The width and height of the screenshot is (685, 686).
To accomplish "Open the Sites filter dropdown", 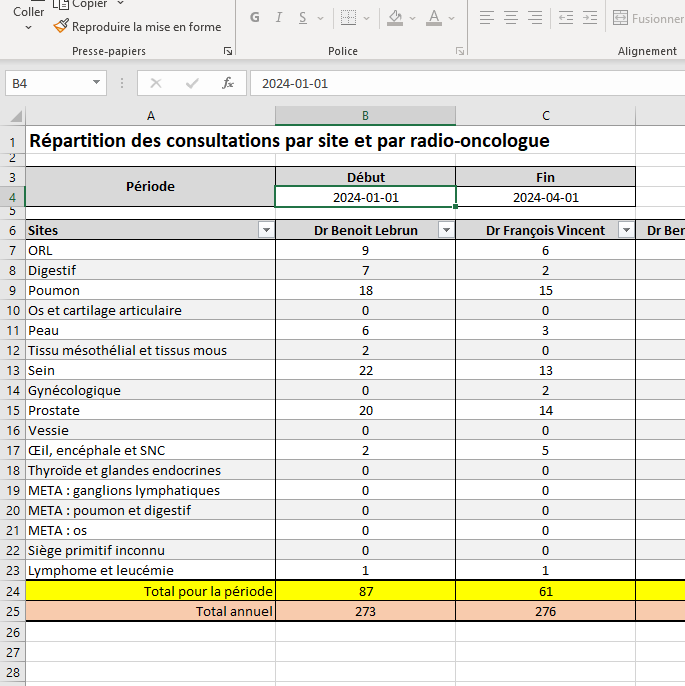I will click(x=266, y=230).
